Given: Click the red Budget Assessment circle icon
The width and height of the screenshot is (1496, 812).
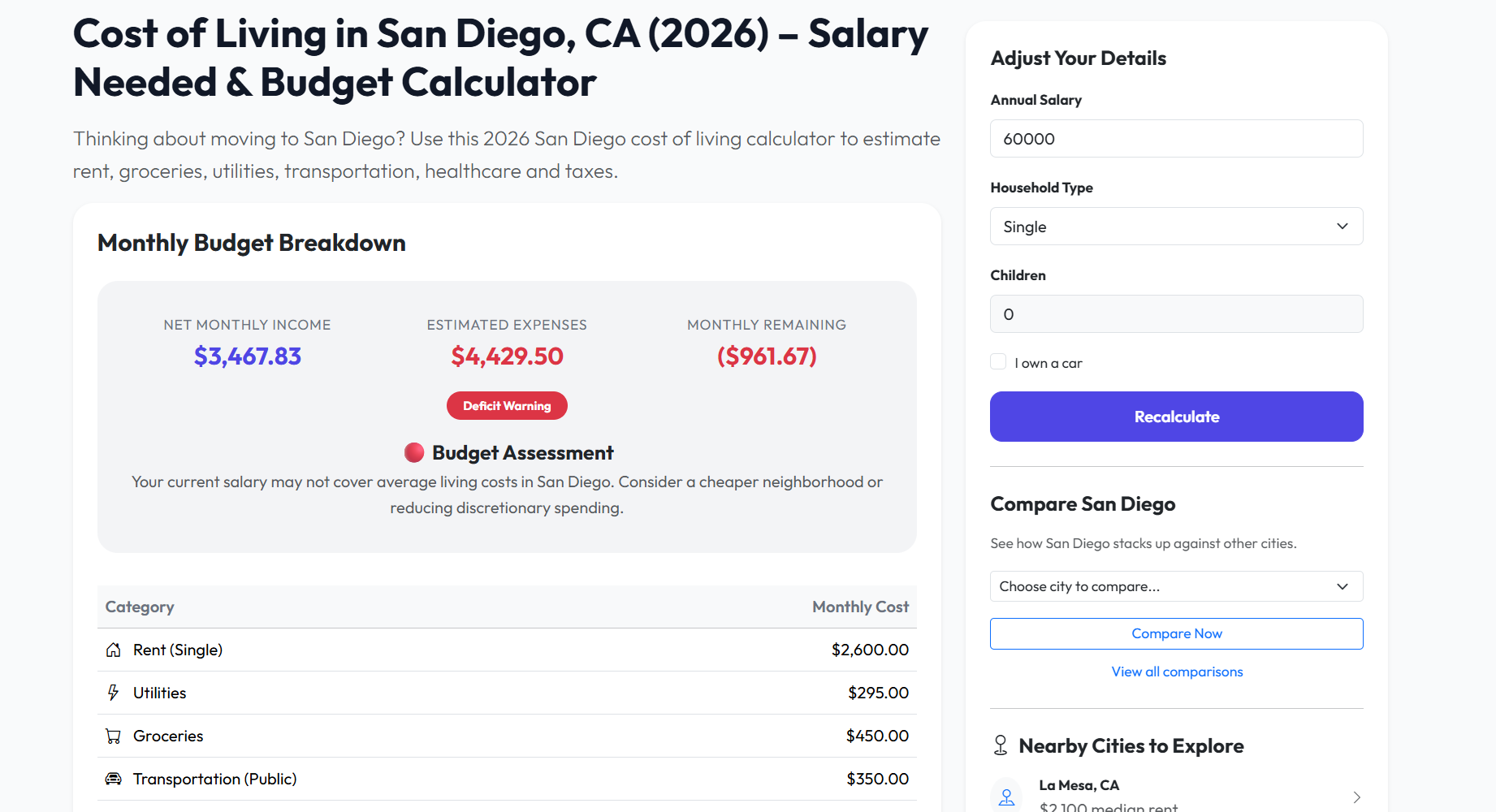Looking at the screenshot, I should [x=414, y=452].
